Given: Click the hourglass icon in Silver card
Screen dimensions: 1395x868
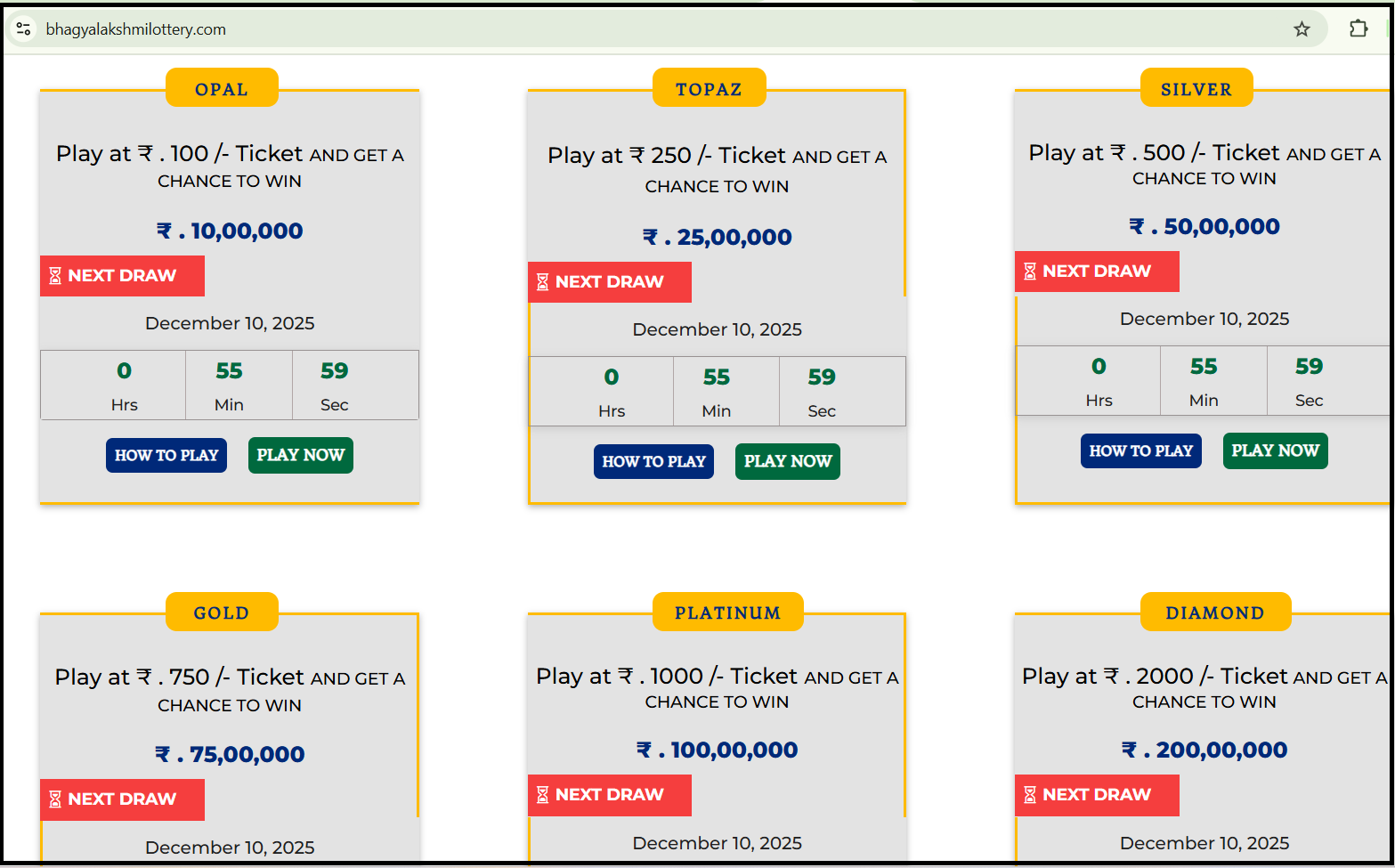Looking at the screenshot, I should click(x=1030, y=272).
